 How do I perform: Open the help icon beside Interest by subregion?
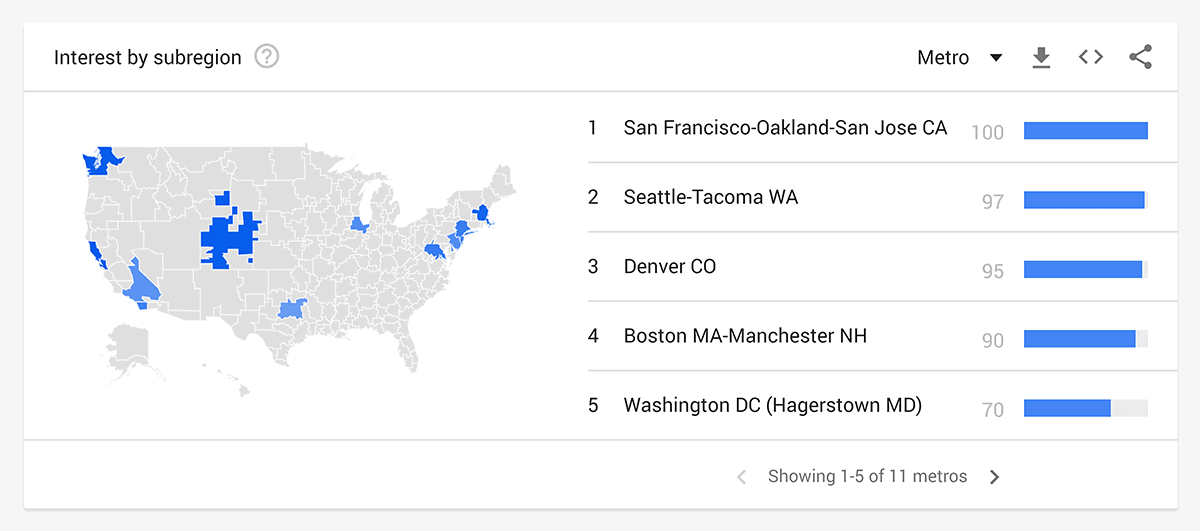(x=266, y=57)
